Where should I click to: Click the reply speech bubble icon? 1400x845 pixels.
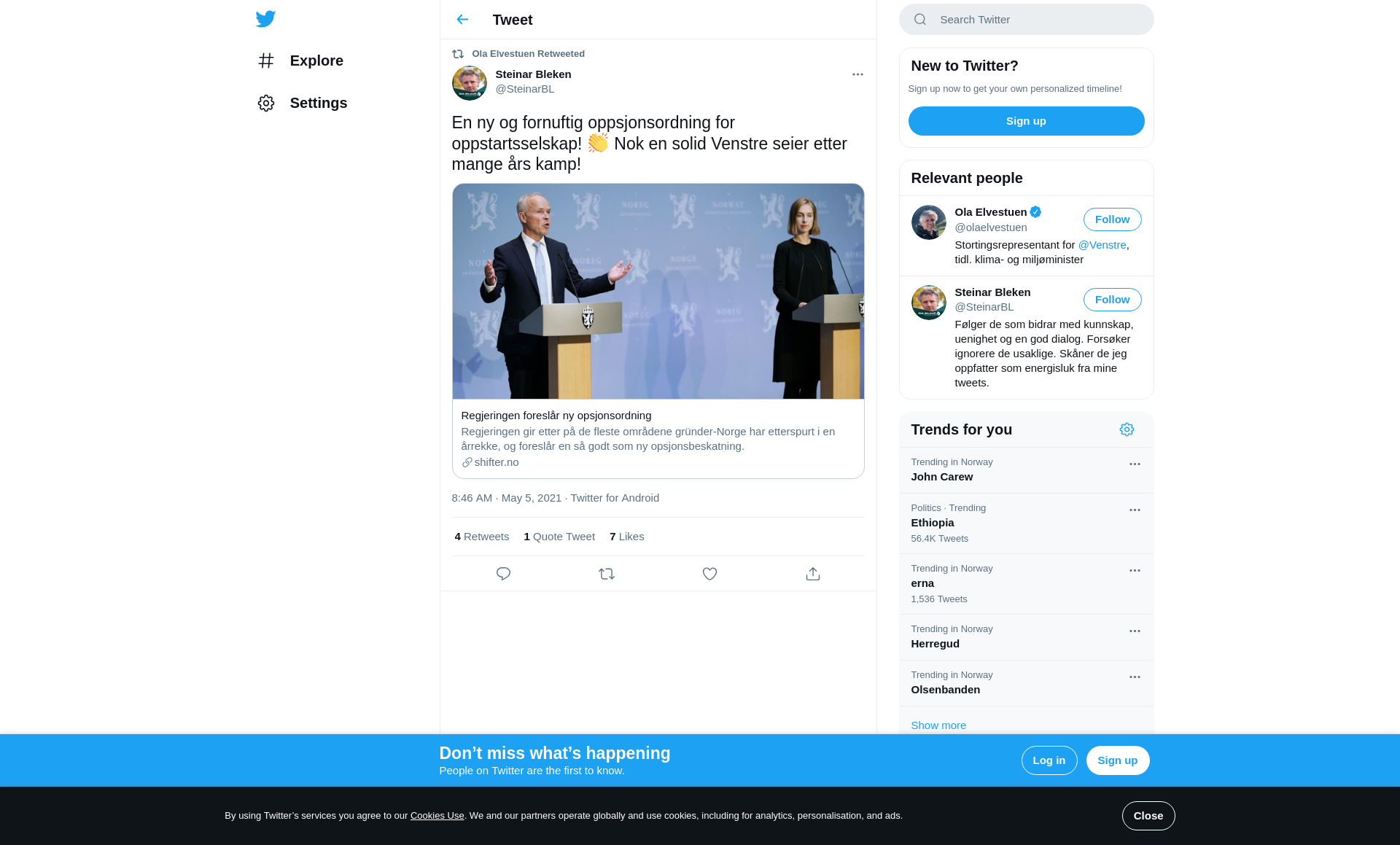pyautogui.click(x=503, y=574)
